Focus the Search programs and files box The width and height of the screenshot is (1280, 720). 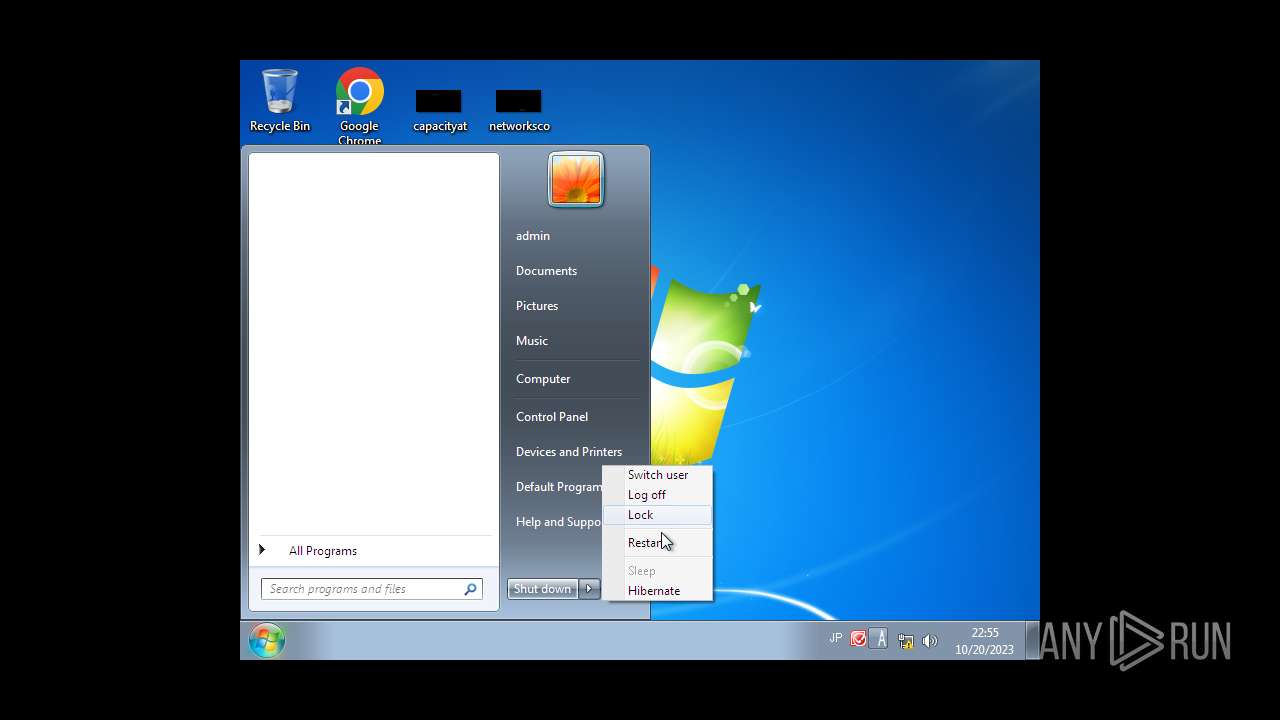coord(372,589)
